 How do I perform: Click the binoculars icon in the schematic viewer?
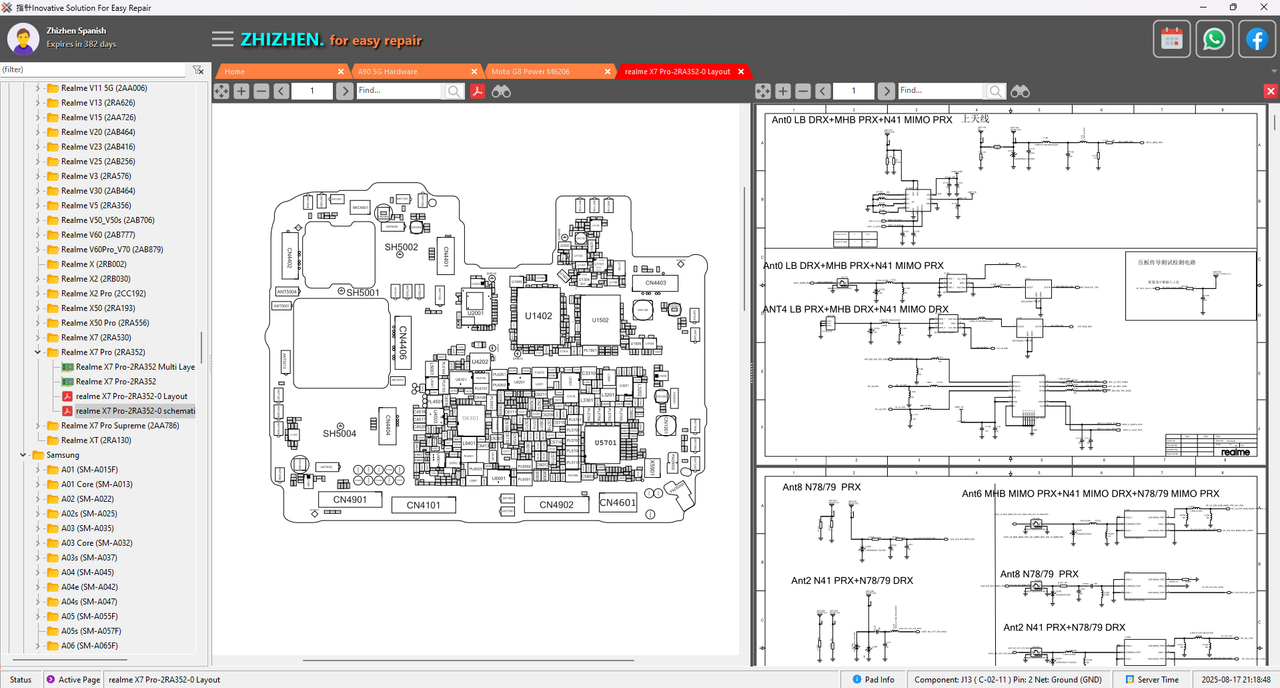[x=1020, y=91]
